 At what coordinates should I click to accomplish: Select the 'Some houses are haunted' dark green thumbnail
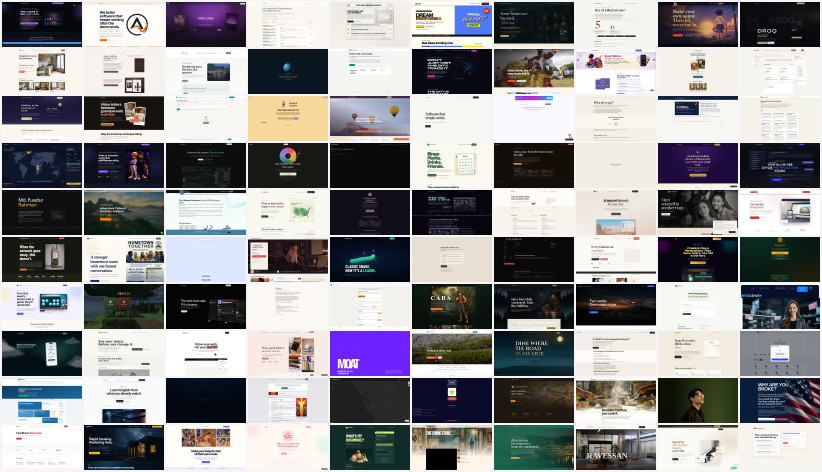(534, 23)
